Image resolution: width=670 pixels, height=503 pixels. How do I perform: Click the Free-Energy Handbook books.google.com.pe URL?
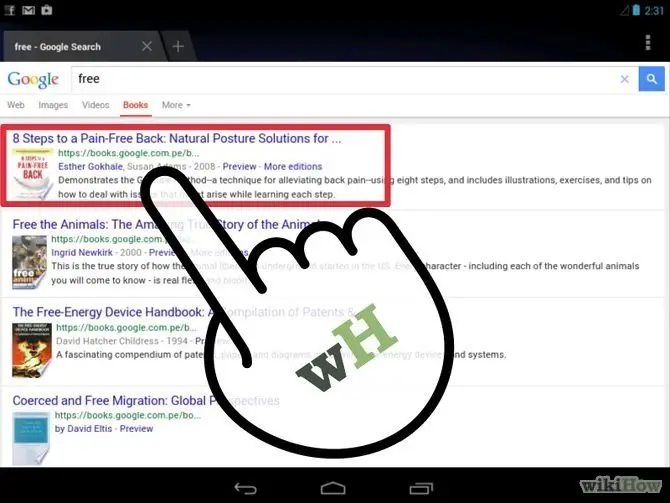126,328
